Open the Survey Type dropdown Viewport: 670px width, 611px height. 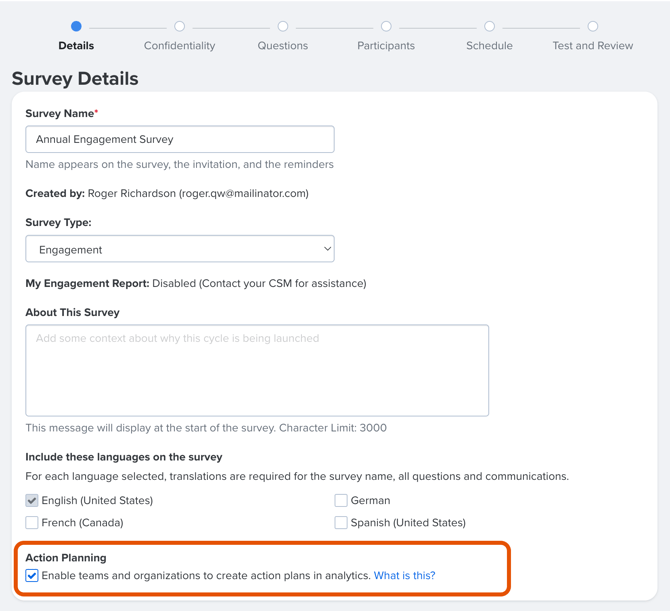tap(180, 249)
